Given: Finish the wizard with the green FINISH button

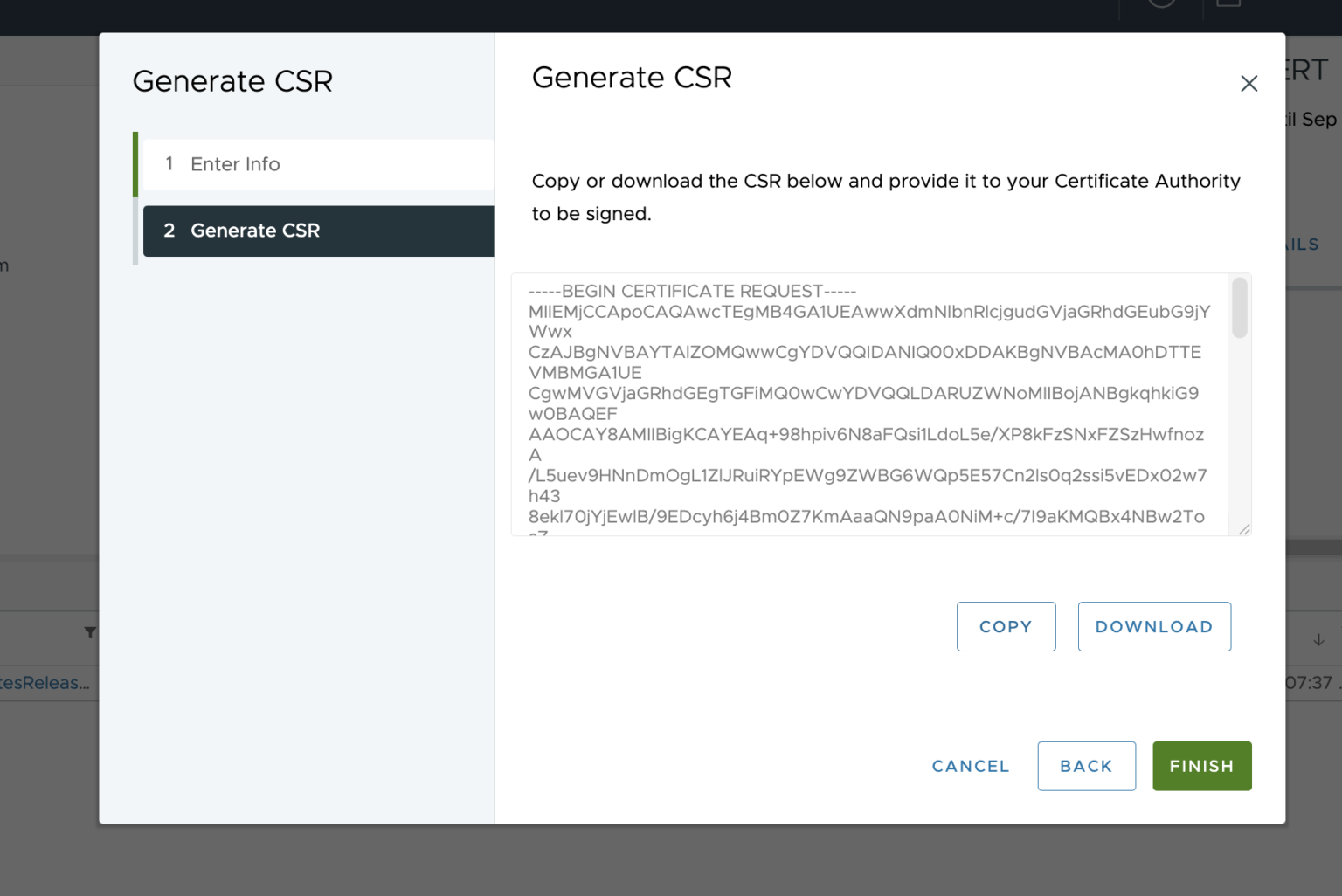Looking at the screenshot, I should point(1201,766).
